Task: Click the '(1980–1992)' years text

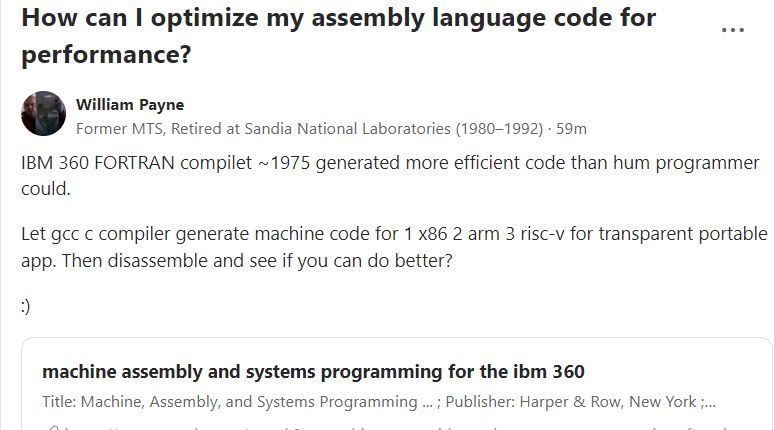Action: (x=499, y=129)
